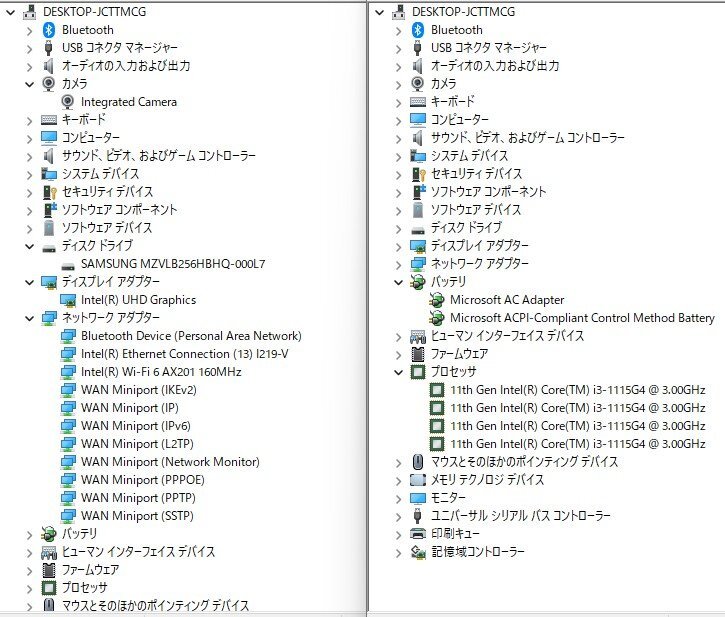This screenshot has height=617, width=725.
Task: Expand Bluetooth category in the left pane
Action: [30, 31]
